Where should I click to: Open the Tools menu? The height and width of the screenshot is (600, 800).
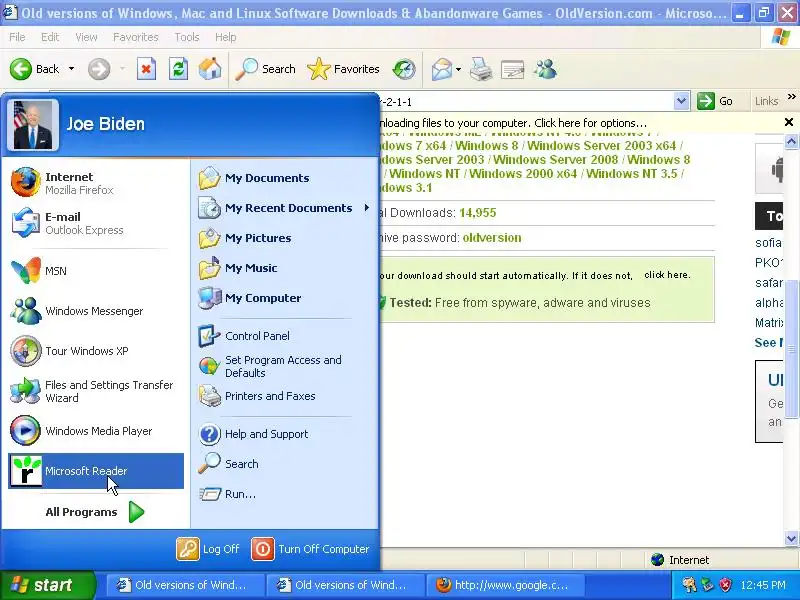tap(187, 37)
